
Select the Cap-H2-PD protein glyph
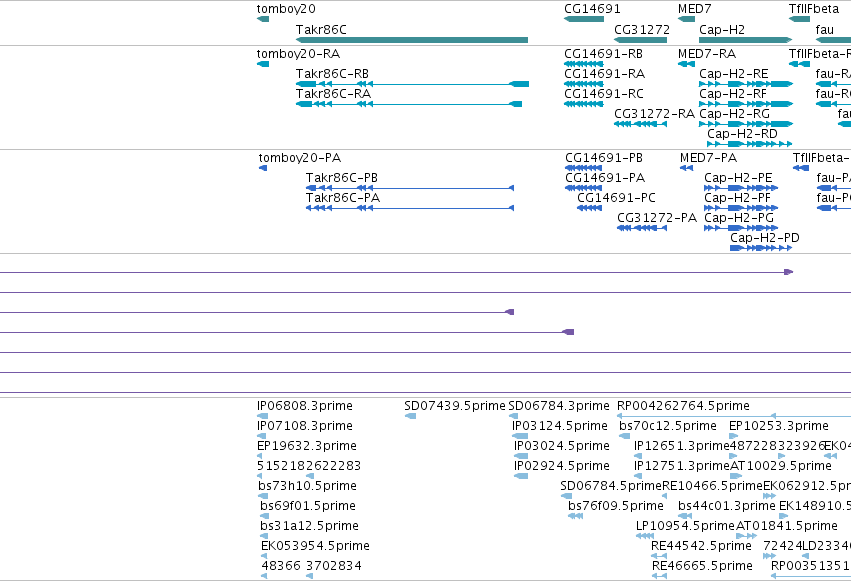pyautogui.click(x=761, y=248)
